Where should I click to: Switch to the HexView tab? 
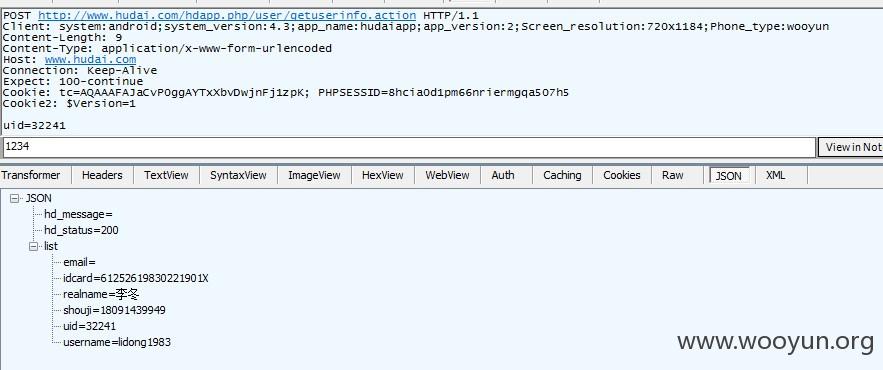[x=383, y=175]
